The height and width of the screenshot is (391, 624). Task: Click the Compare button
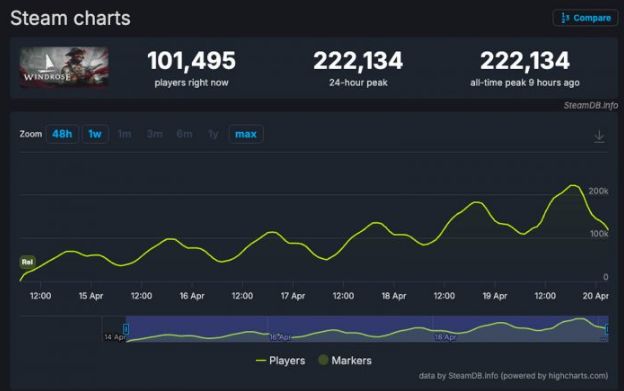point(585,18)
